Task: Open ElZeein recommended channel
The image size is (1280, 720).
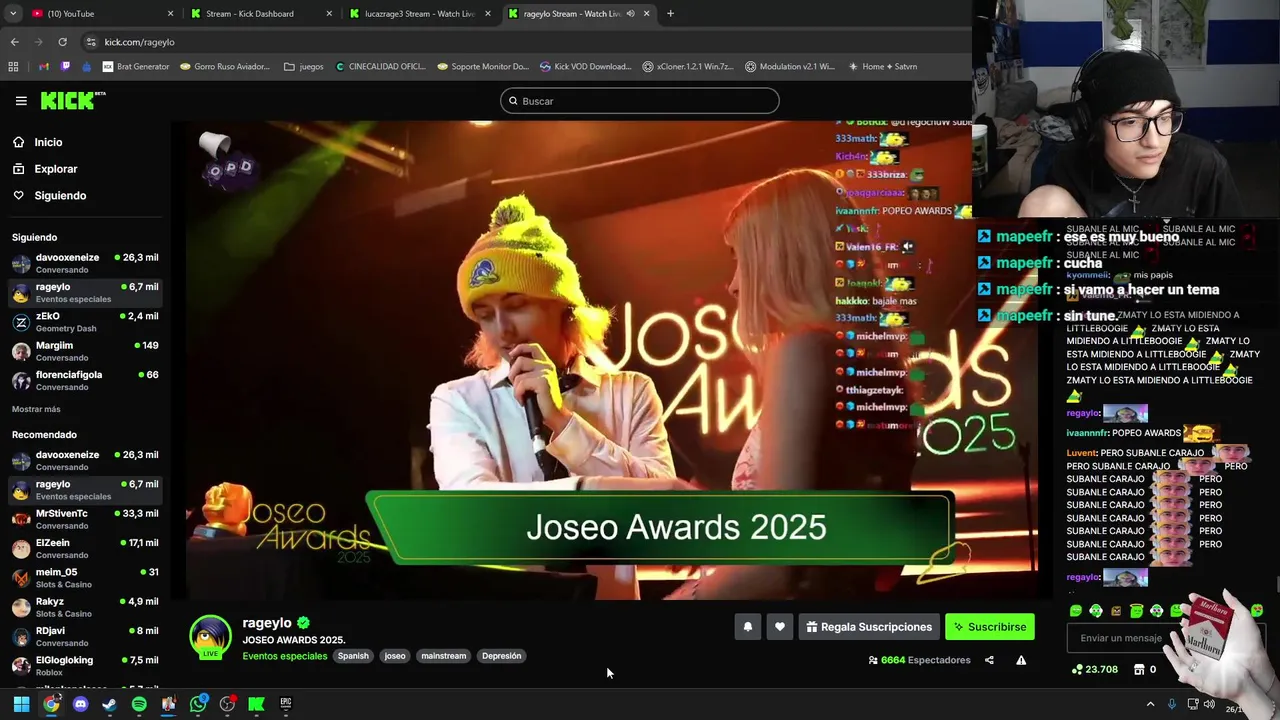Action: (x=85, y=548)
